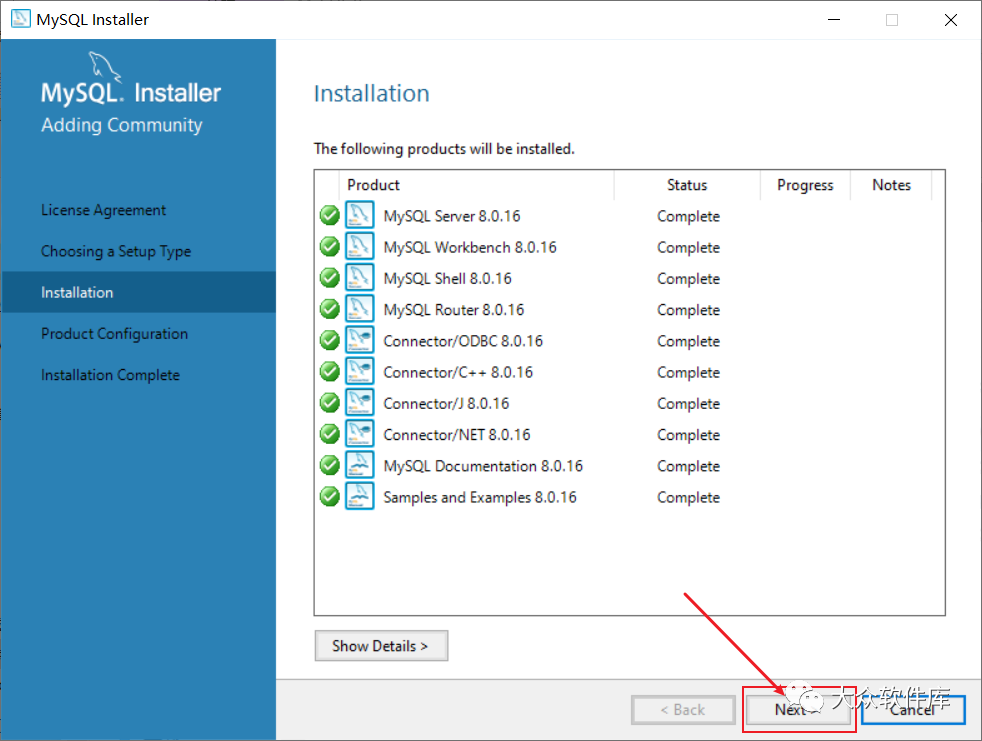This screenshot has height=741, width=982.
Task: Click Complete status of Connector/ODBC row
Action: pos(688,342)
